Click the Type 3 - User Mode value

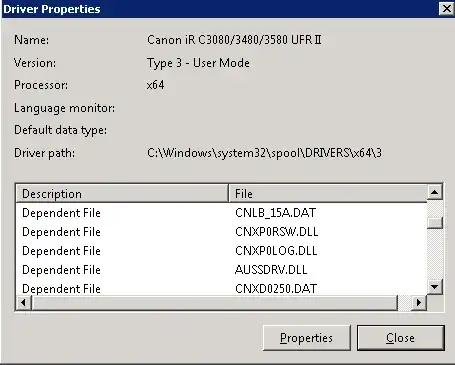(x=198, y=63)
